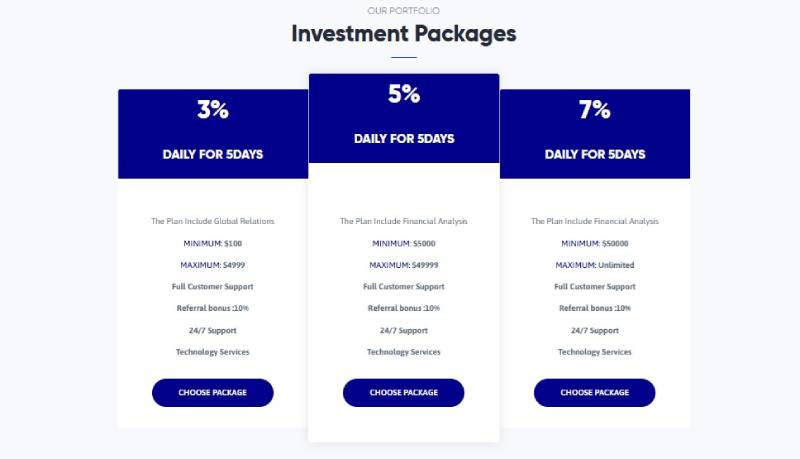Click Choose Package for the 3% plan
This screenshot has width=800, height=459.
213,393
